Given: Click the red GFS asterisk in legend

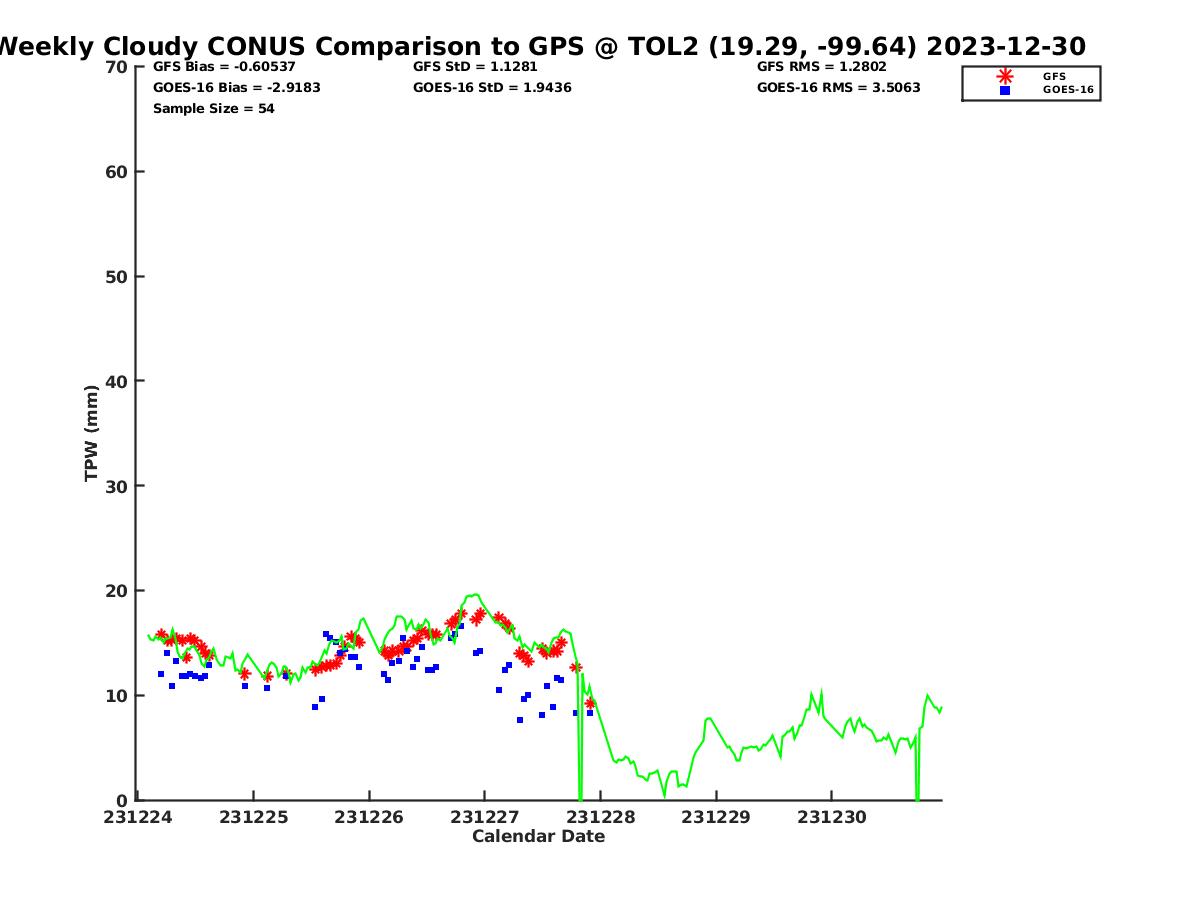Looking at the screenshot, I should [1004, 76].
